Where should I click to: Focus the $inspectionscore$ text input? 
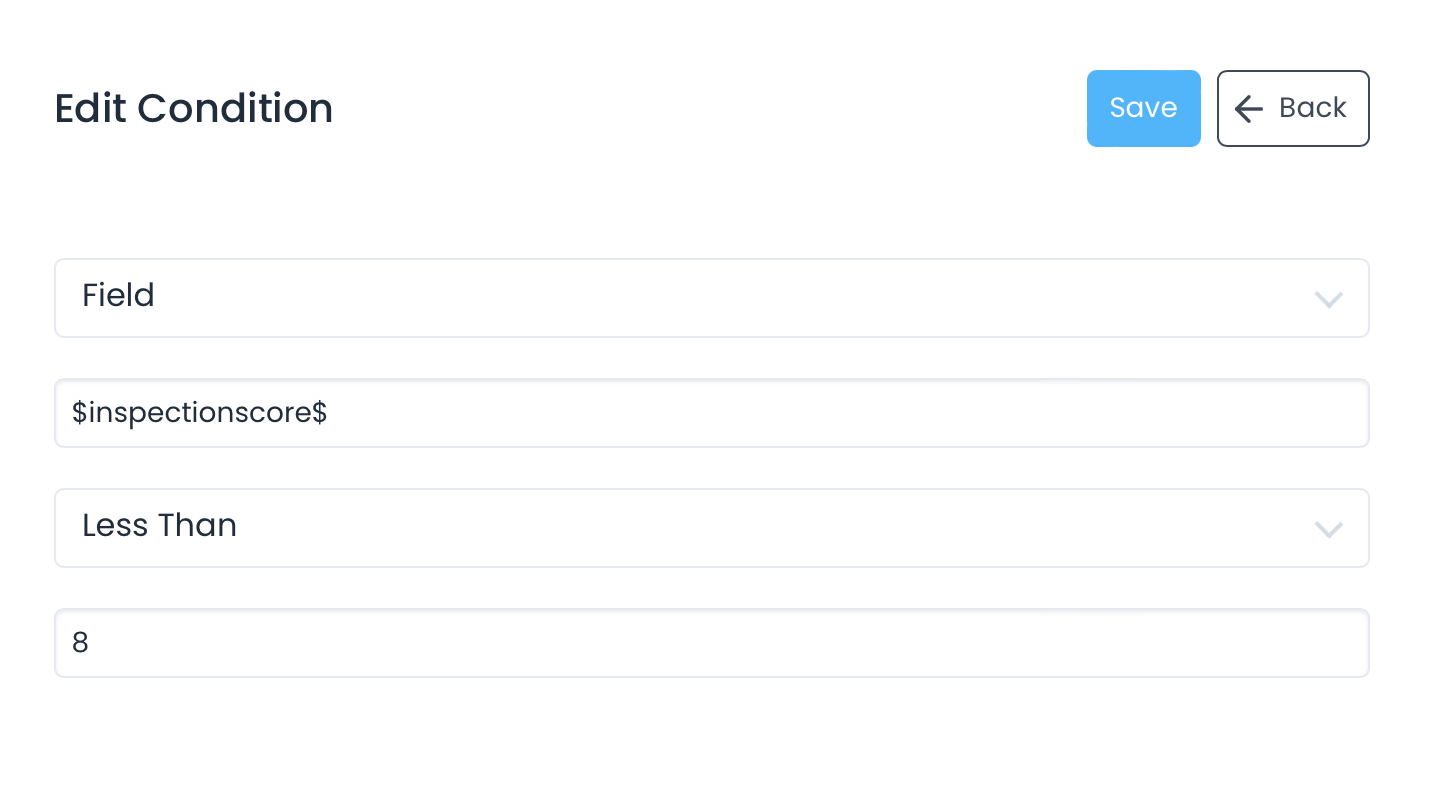(710, 413)
